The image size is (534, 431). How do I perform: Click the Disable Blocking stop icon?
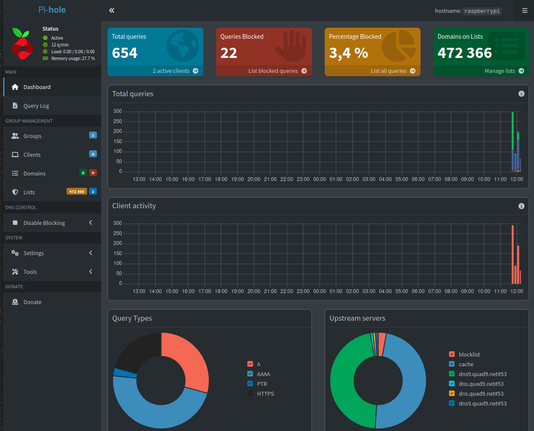pos(15,223)
